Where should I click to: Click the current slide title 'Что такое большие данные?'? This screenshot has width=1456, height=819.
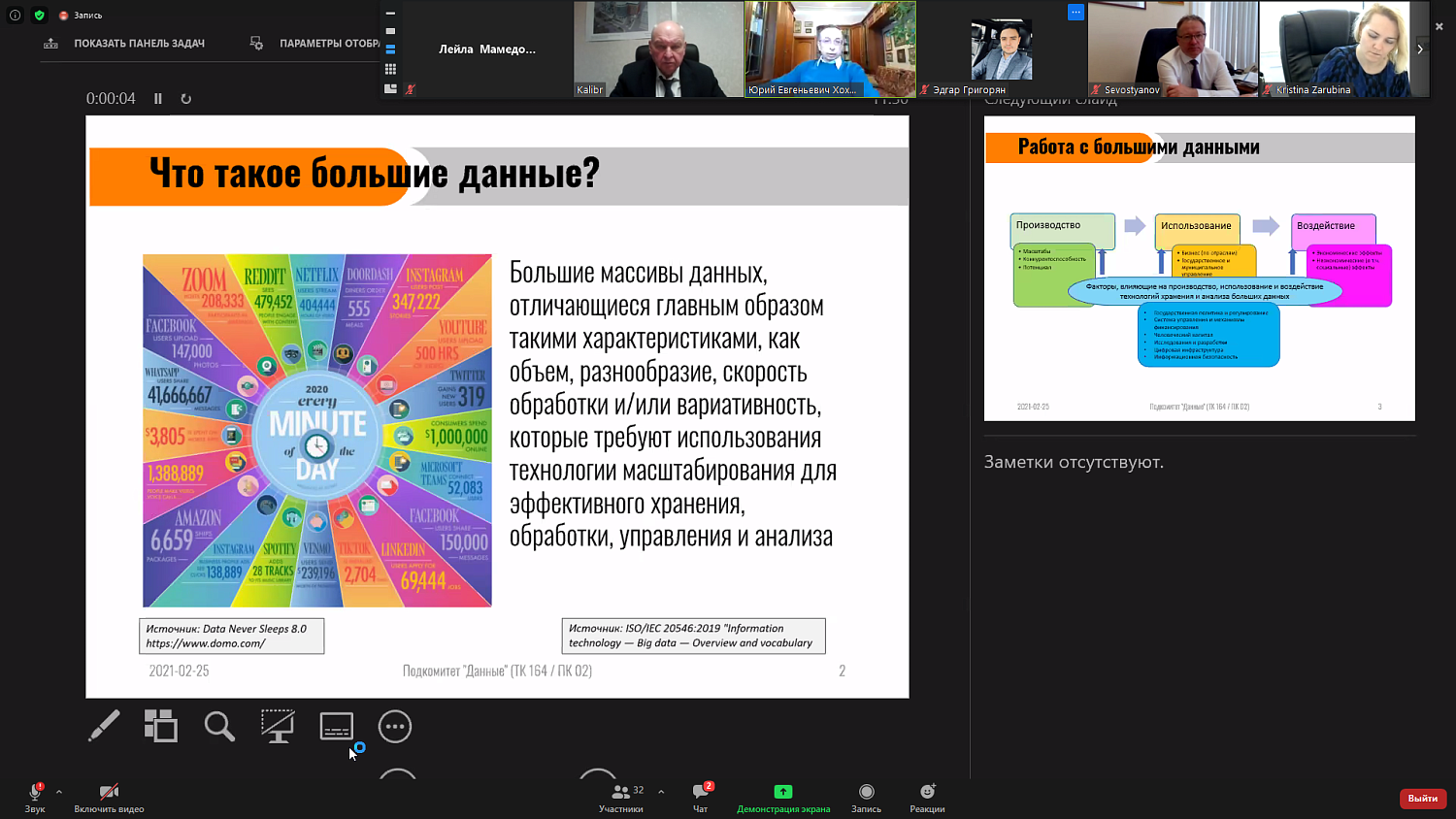click(375, 174)
